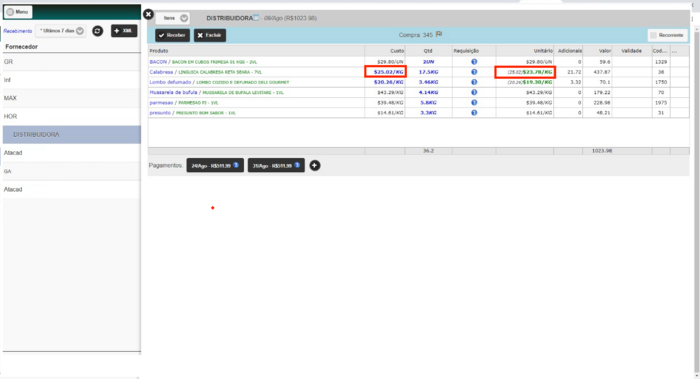700x379 pixels.
Task: Open requisition info icon for presunto row
Action: point(474,113)
